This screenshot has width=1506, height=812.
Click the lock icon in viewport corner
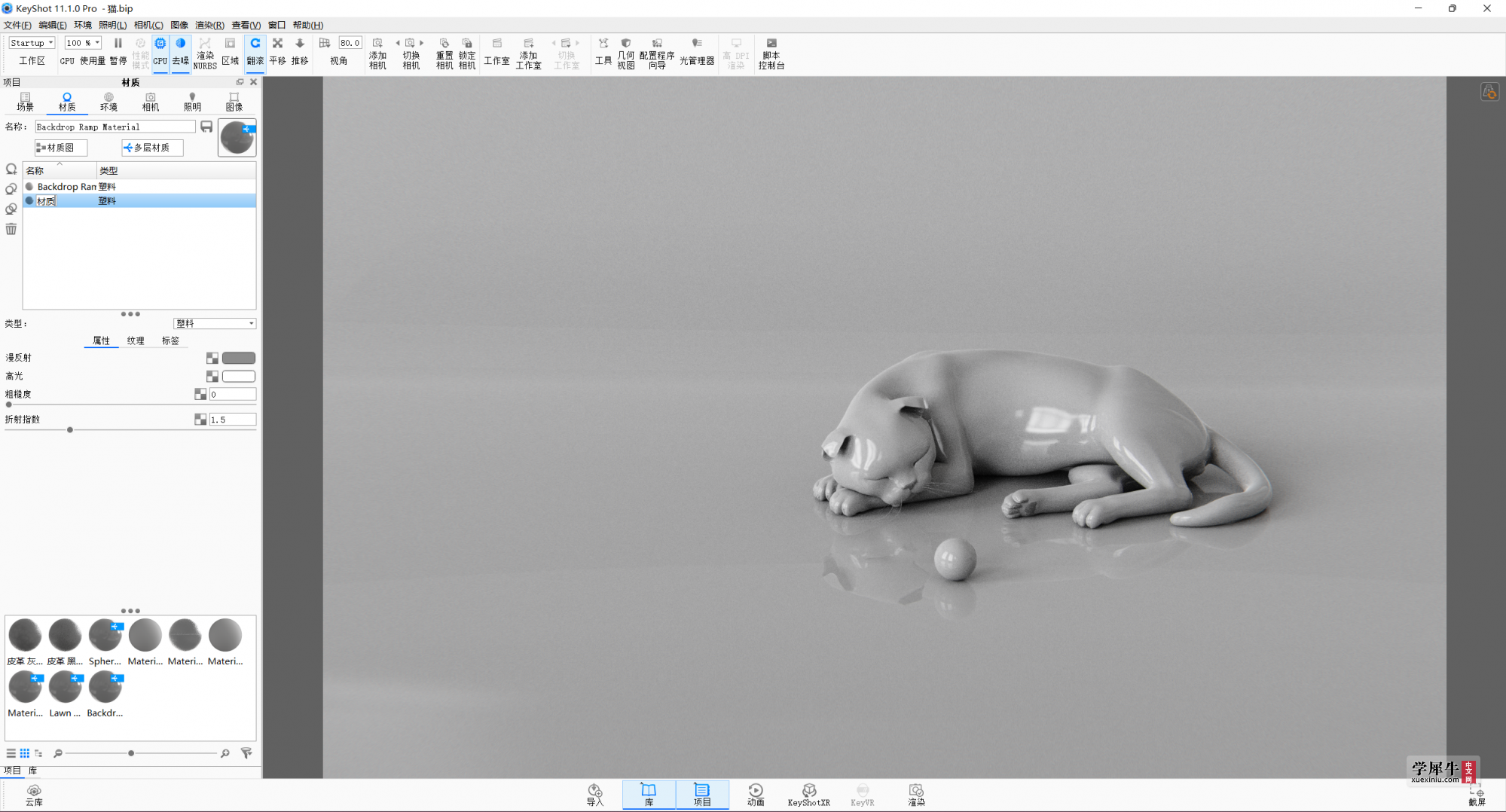pyautogui.click(x=1489, y=92)
